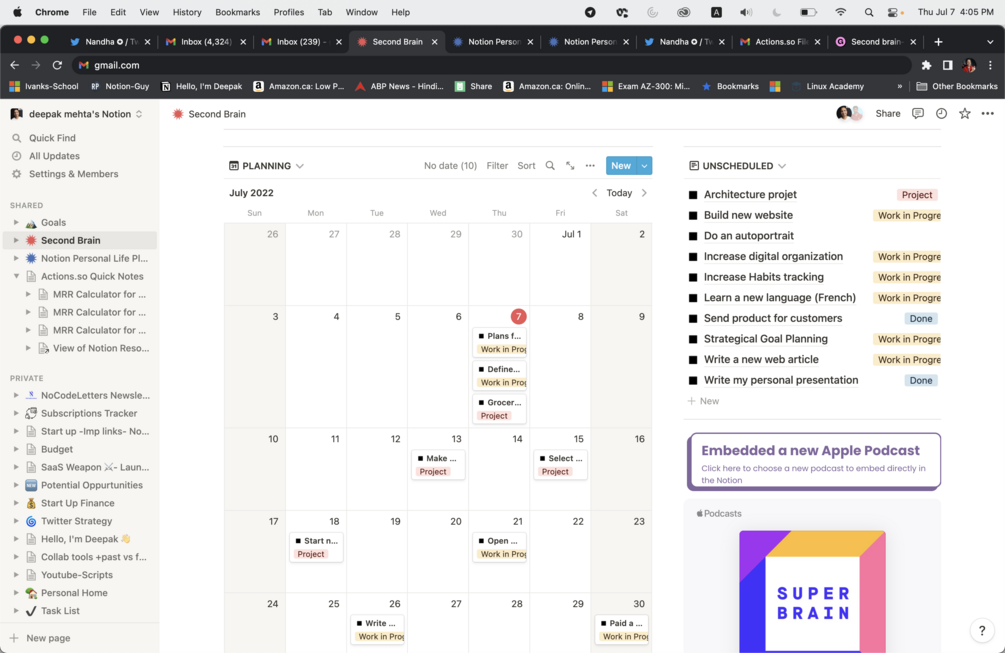Open macOS Spotlight search
Image resolution: width=1005 pixels, height=653 pixels.
point(868,12)
